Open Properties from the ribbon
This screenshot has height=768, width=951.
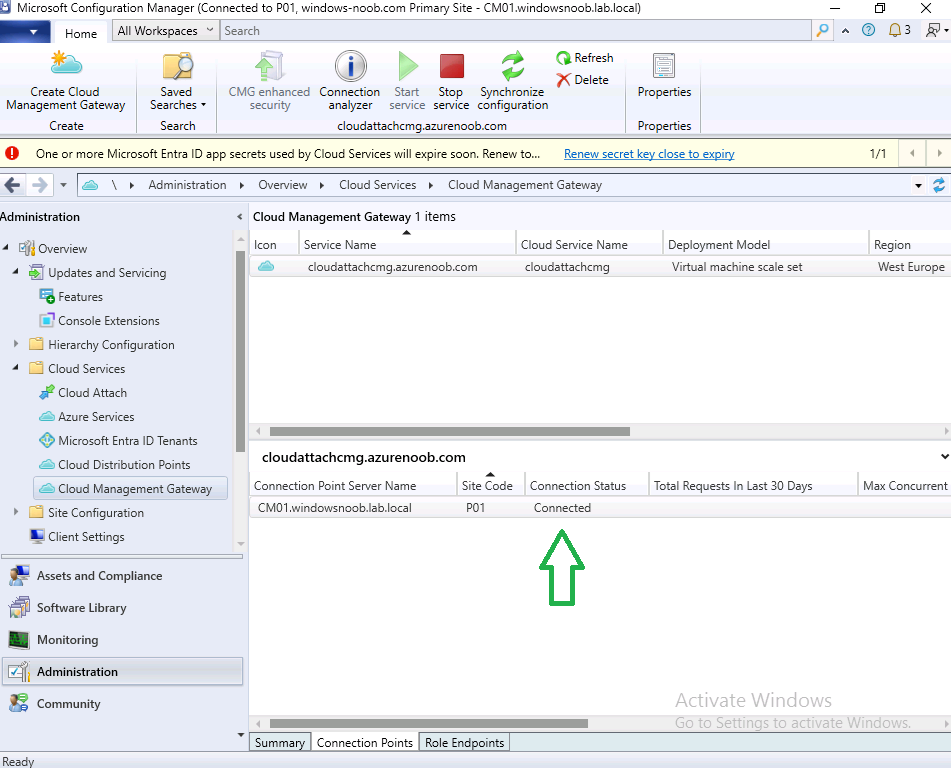tap(664, 76)
